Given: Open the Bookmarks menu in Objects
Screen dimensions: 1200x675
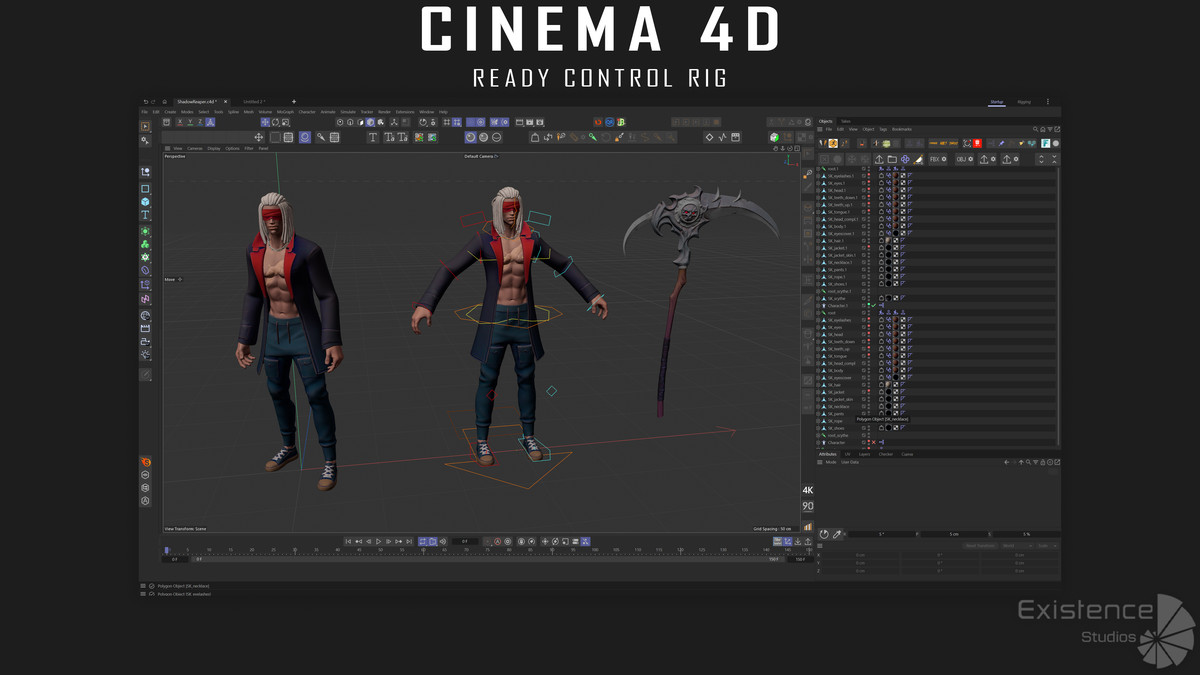Looking at the screenshot, I should point(902,129).
